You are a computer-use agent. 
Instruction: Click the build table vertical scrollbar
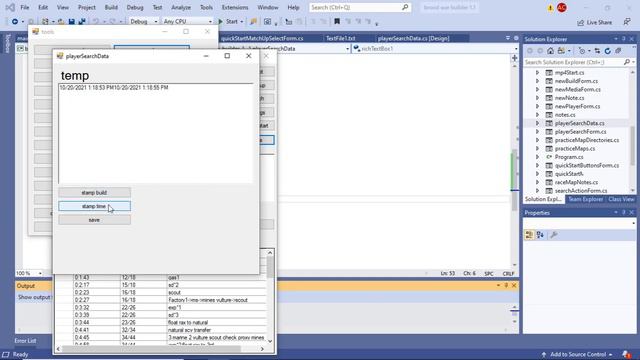270,297
